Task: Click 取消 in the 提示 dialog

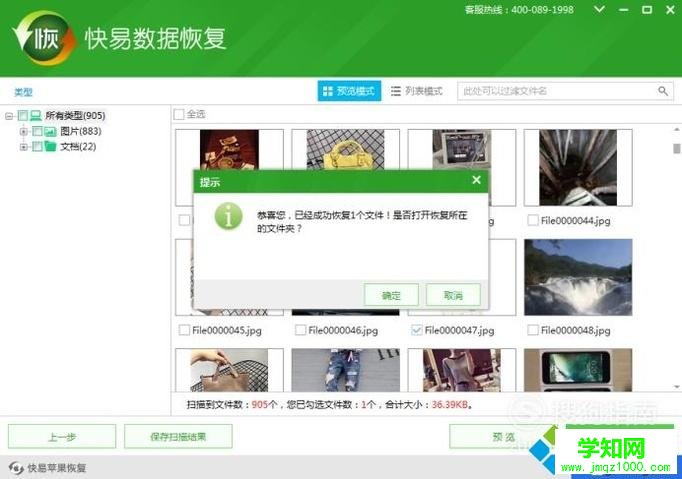Action: point(453,295)
